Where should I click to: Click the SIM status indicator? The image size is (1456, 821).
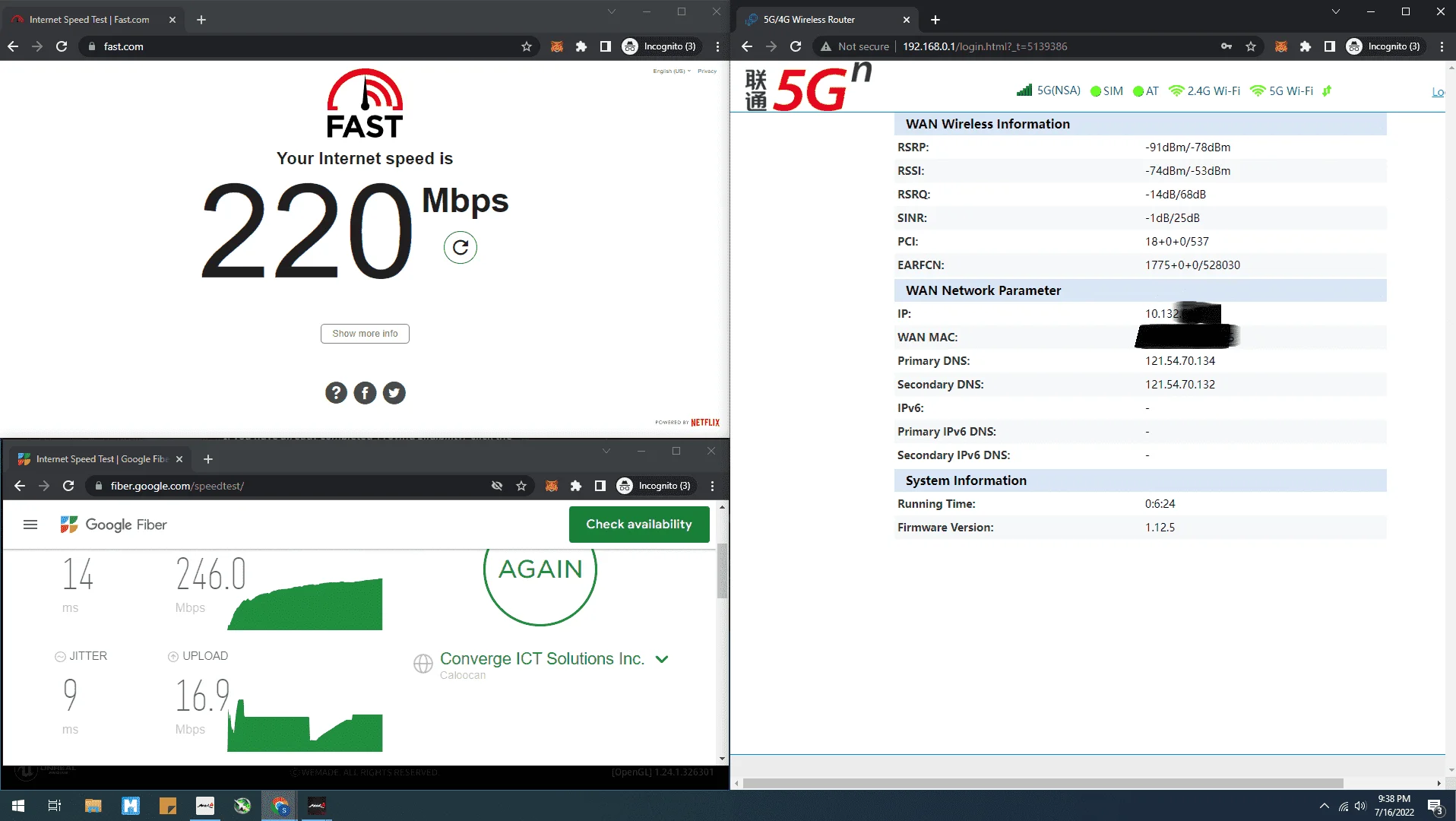(1106, 91)
